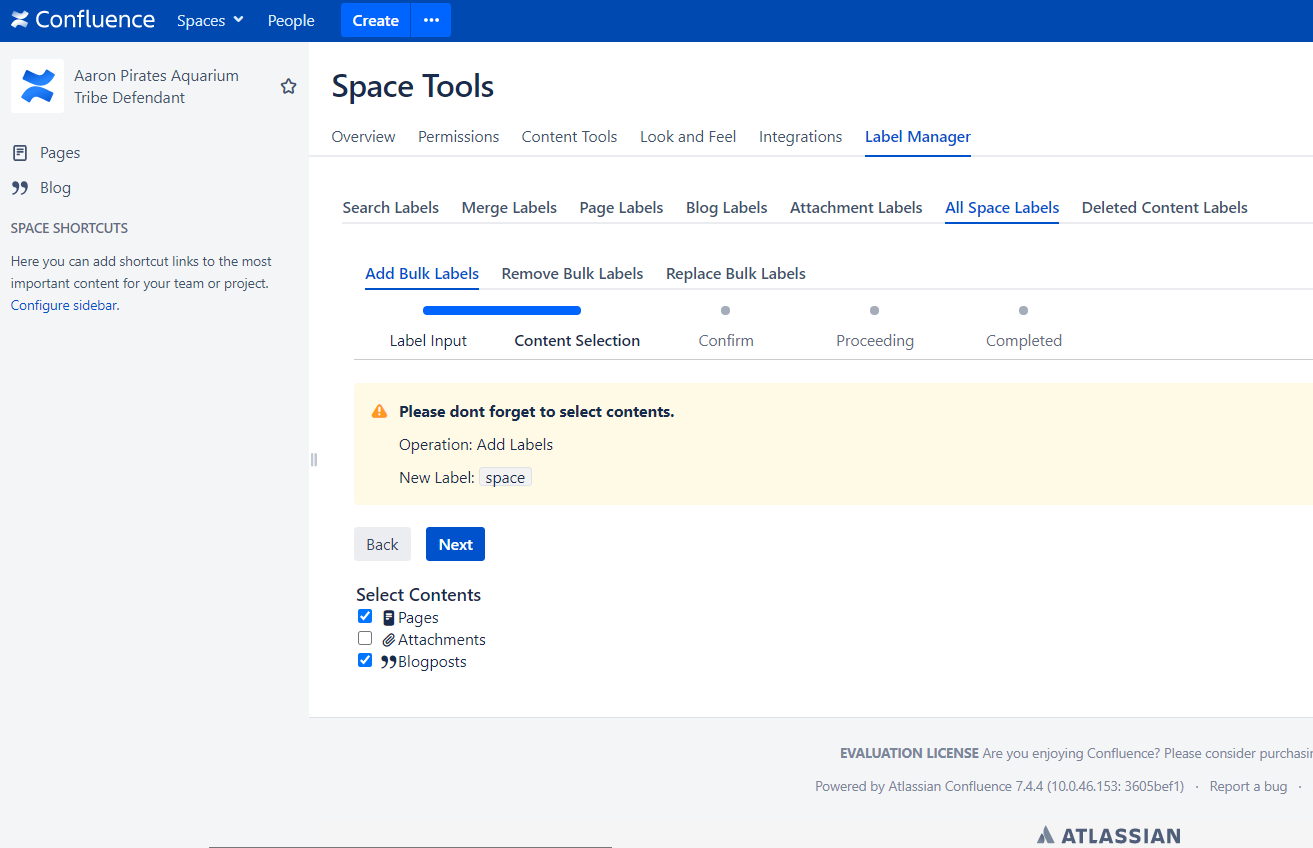This screenshot has width=1313, height=848.
Task: Click the Create button
Action: pos(375,20)
